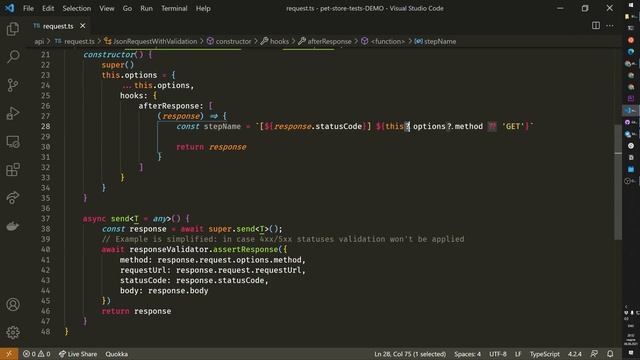This screenshot has width=640, height=360.
Task: Click 'super()' call on line 22
Action: pyautogui.click(x=118, y=65)
